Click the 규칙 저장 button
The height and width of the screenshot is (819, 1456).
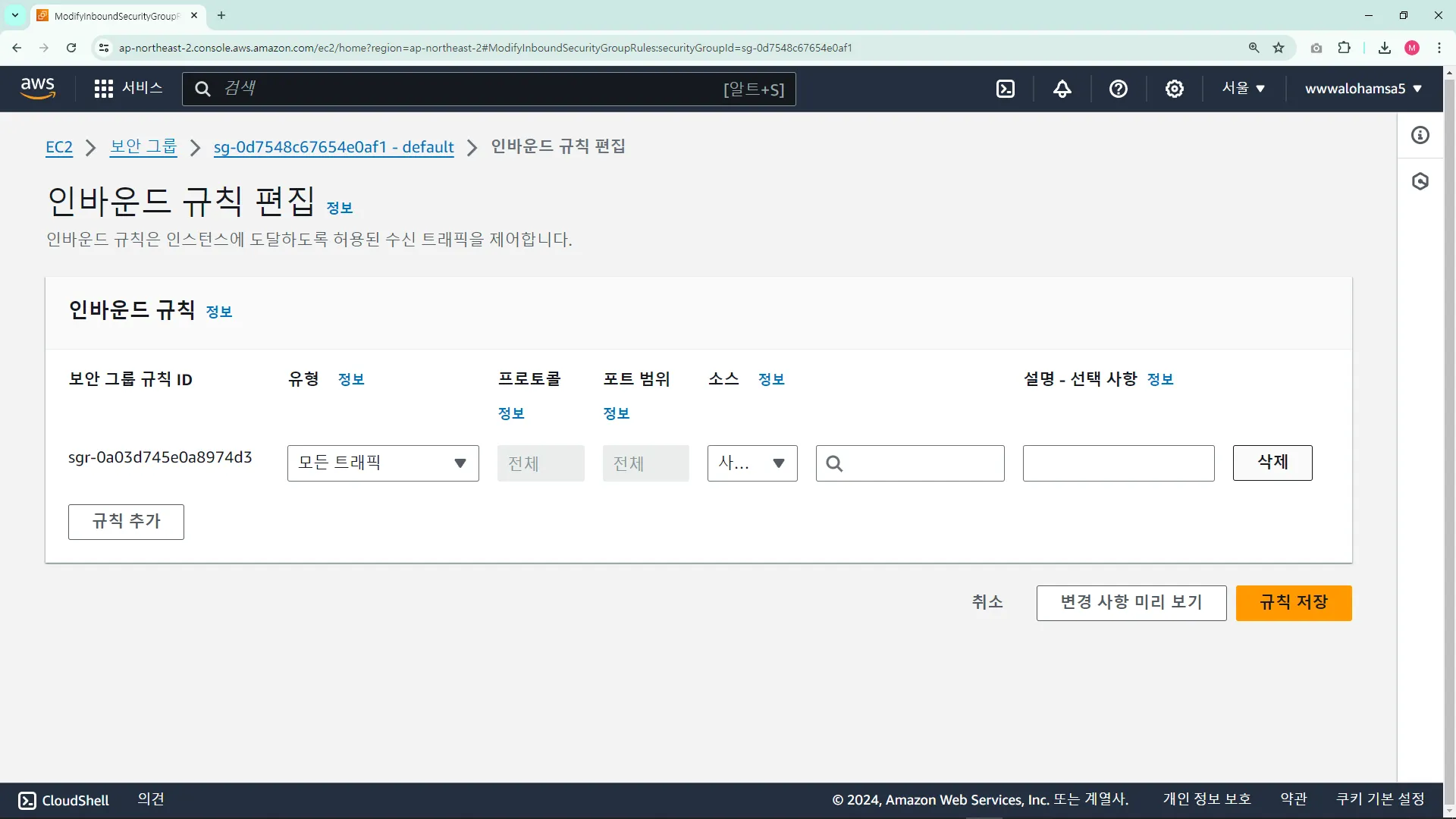1293,603
